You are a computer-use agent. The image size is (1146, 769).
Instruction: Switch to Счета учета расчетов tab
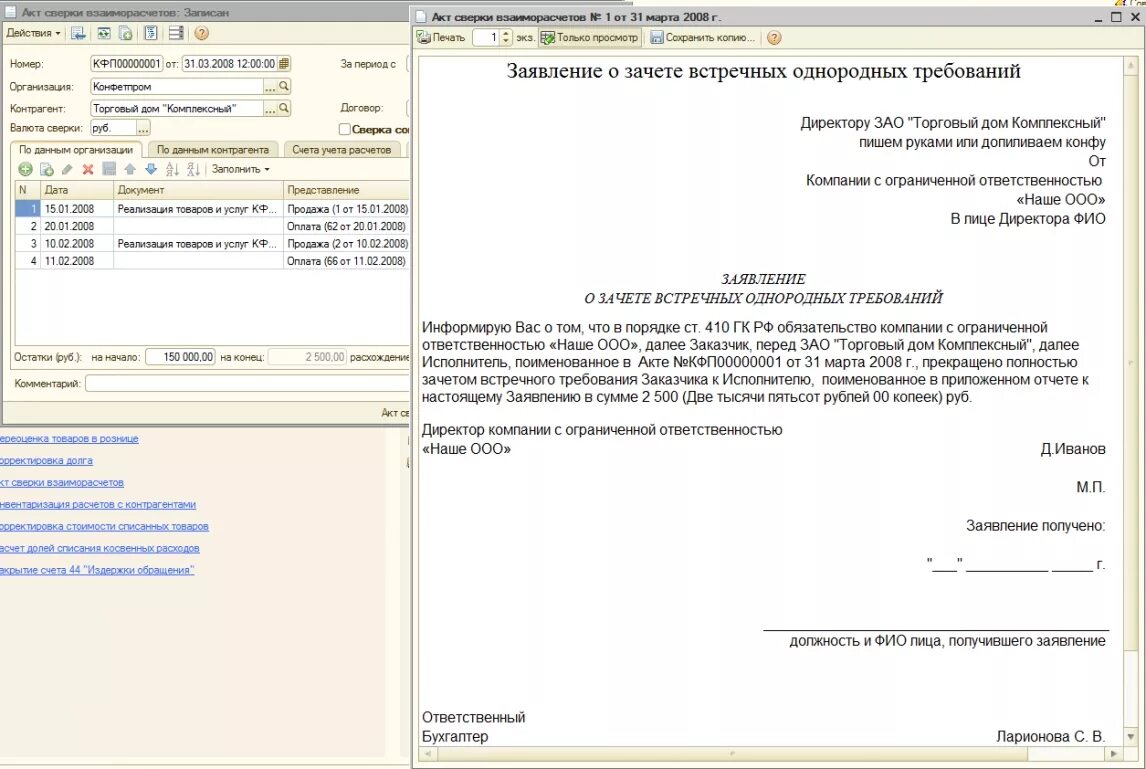(341, 149)
